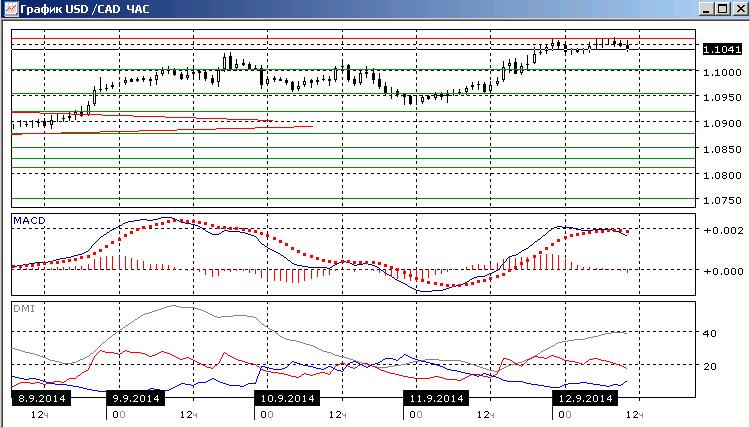Select the 11.9.2014 date marker
750x428 pixels.
[436, 398]
